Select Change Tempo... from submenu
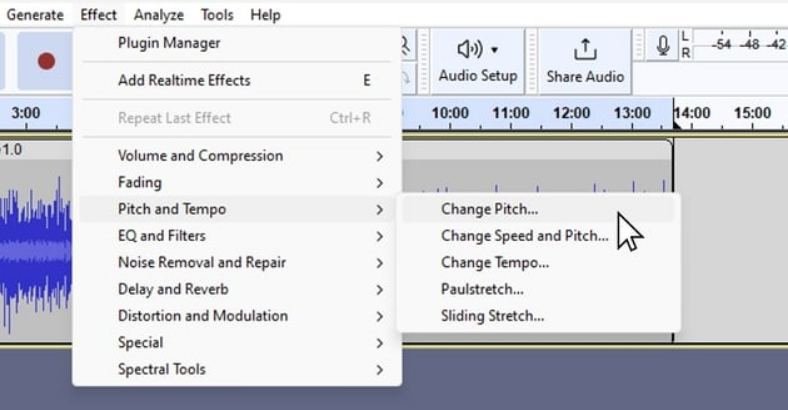Viewport: 788px width, 410px height. (494, 263)
